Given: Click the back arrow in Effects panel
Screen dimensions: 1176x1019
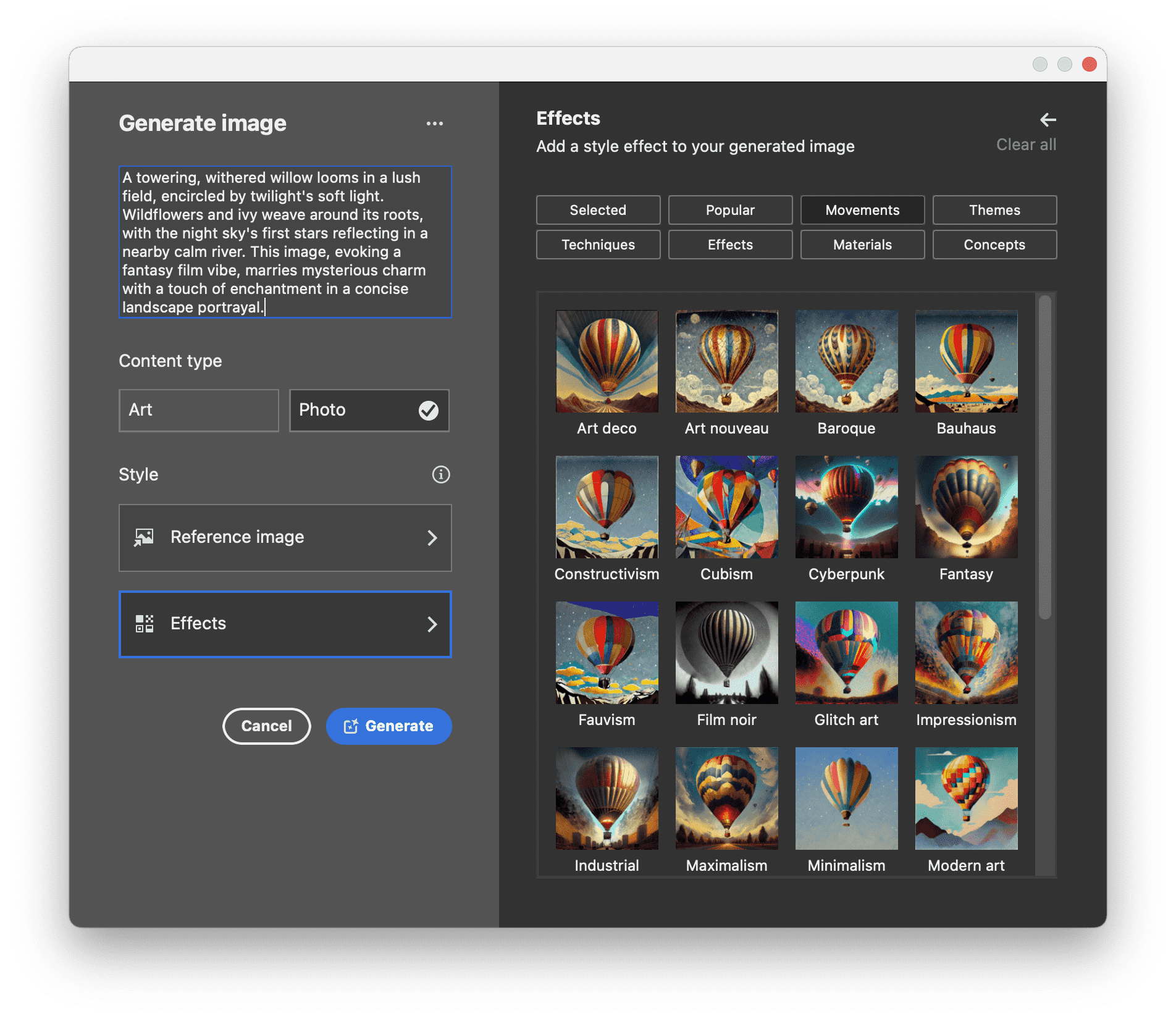Looking at the screenshot, I should (1048, 119).
